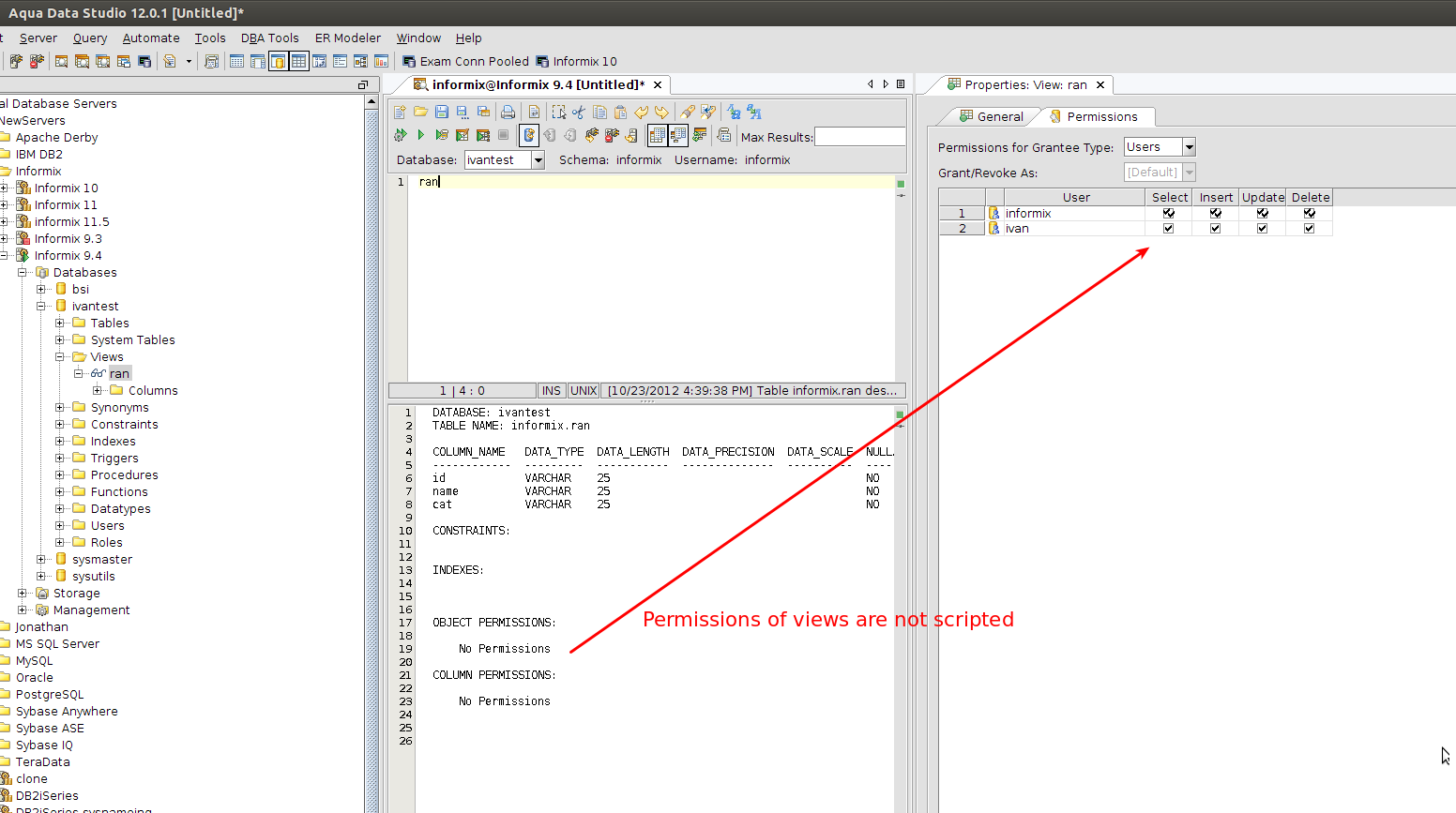The height and width of the screenshot is (813, 1456).
Task: Click the Find and Replace icon
Action: pyautogui.click(x=708, y=112)
